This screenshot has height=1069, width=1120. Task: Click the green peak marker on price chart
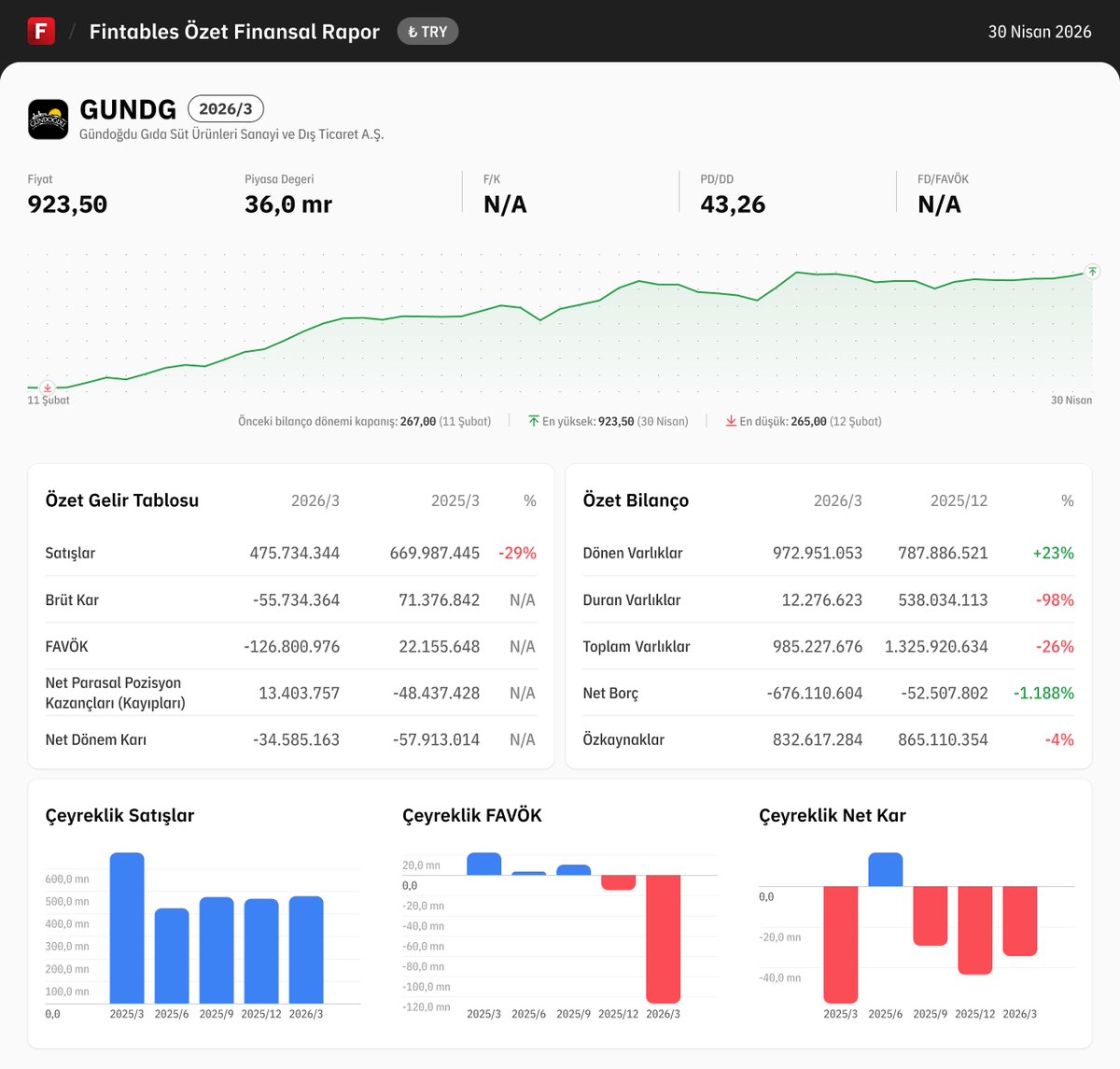pyautogui.click(x=1092, y=271)
